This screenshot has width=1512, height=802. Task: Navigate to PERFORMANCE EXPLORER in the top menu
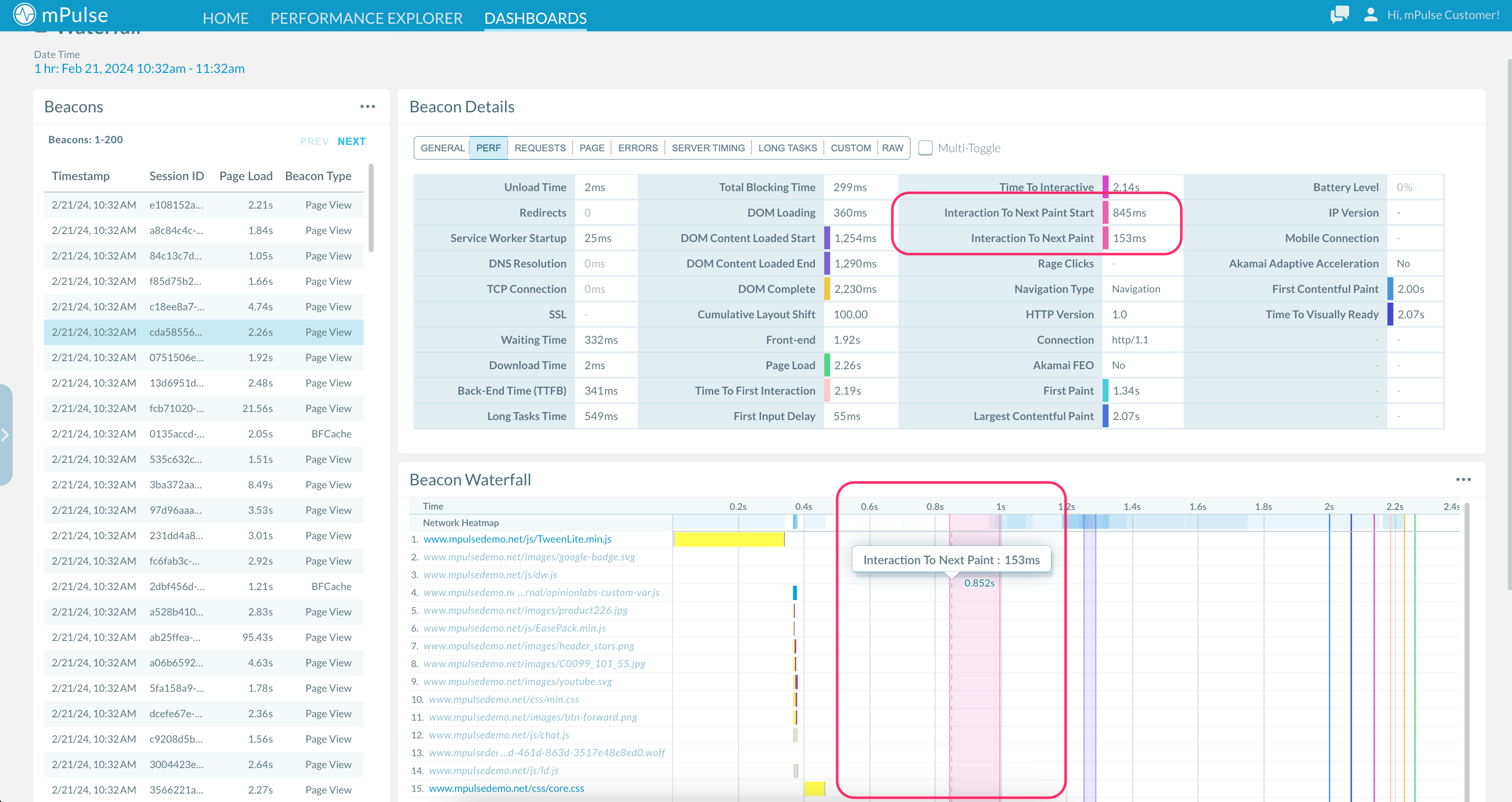[x=366, y=18]
